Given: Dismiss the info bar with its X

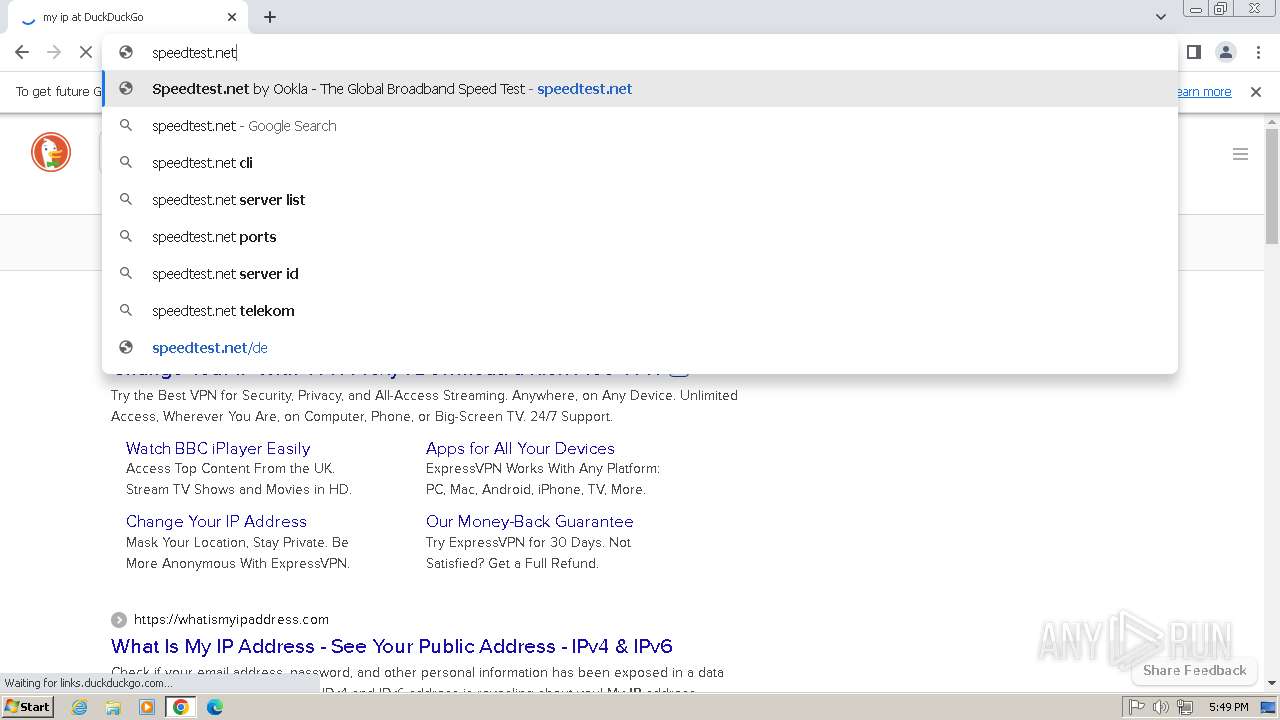Looking at the screenshot, I should tap(1256, 92).
